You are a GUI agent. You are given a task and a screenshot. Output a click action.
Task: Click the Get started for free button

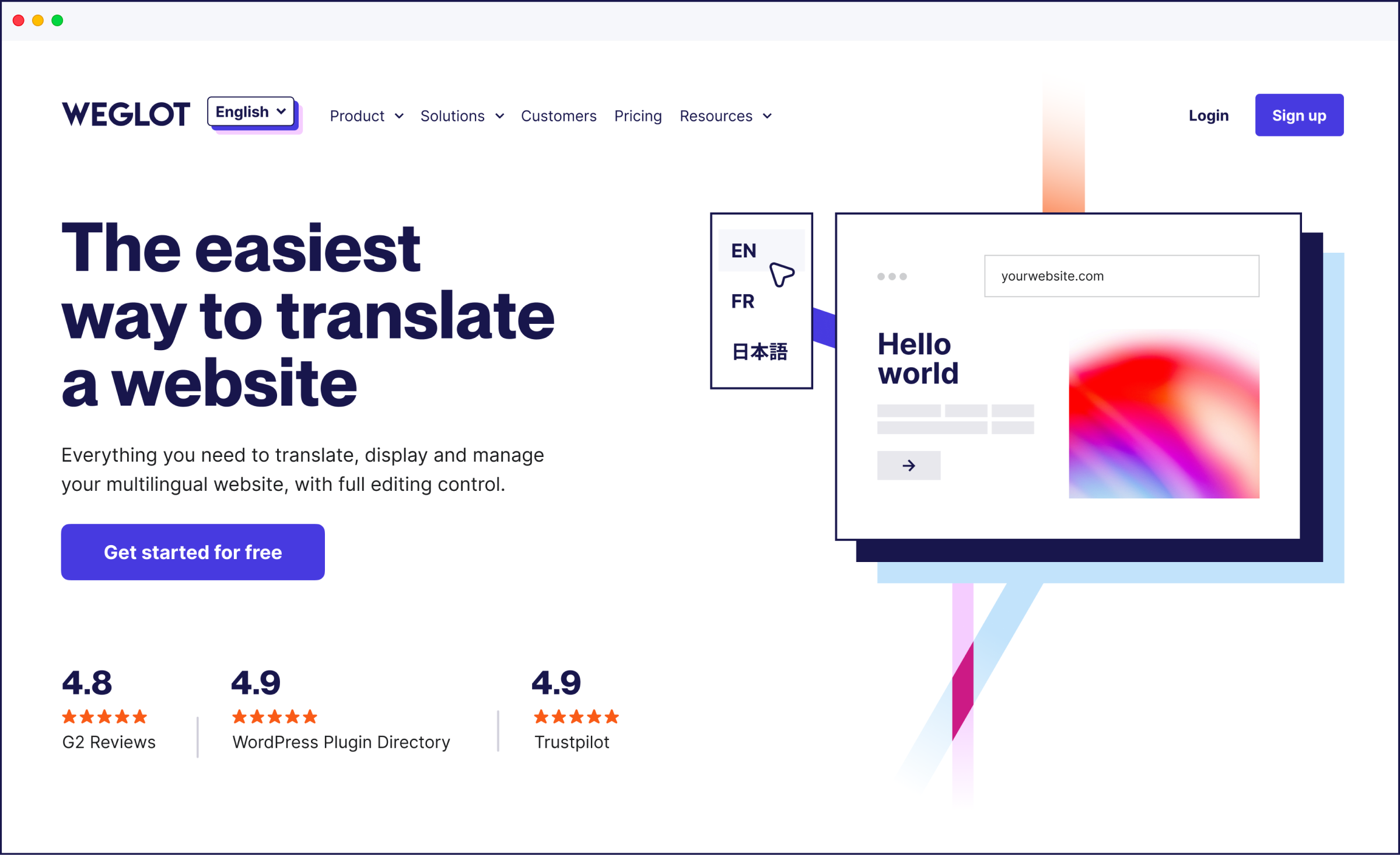[192, 552]
